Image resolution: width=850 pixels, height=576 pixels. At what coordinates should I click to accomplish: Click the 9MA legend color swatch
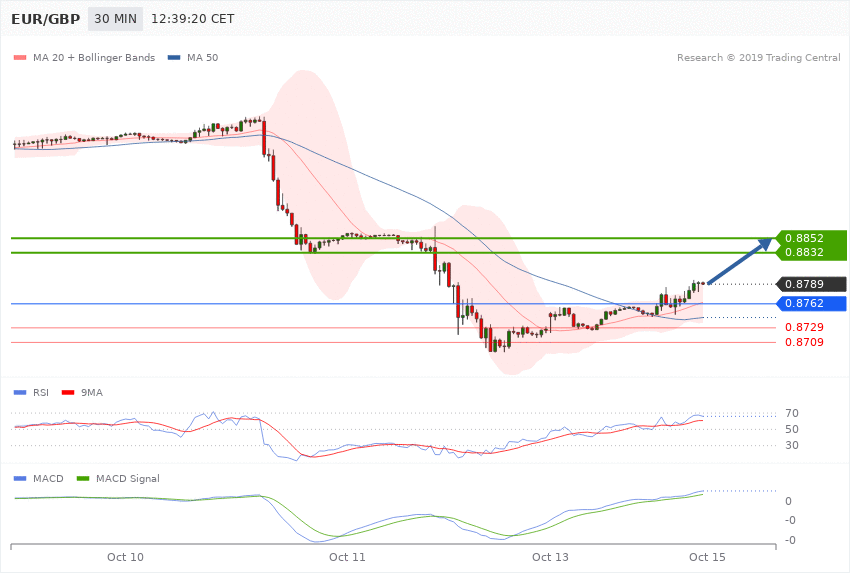(68, 392)
